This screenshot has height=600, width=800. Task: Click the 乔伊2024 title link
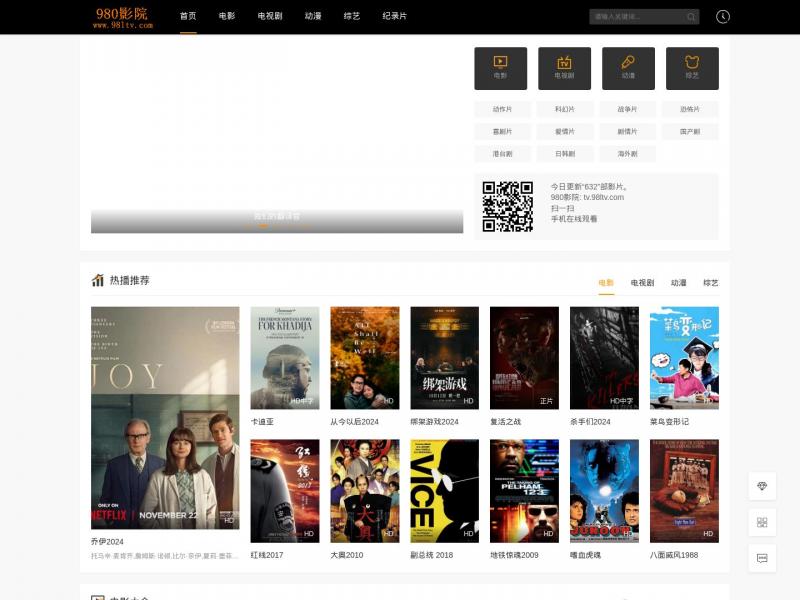pos(107,541)
